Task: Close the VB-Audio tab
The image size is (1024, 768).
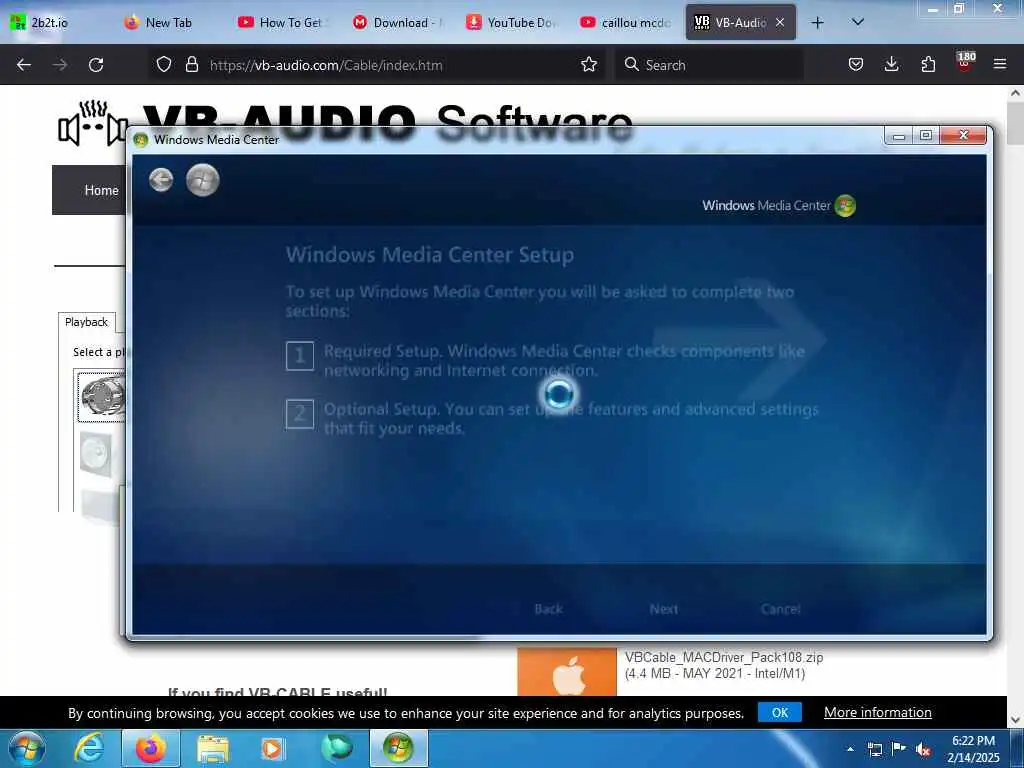Action: 780,23
